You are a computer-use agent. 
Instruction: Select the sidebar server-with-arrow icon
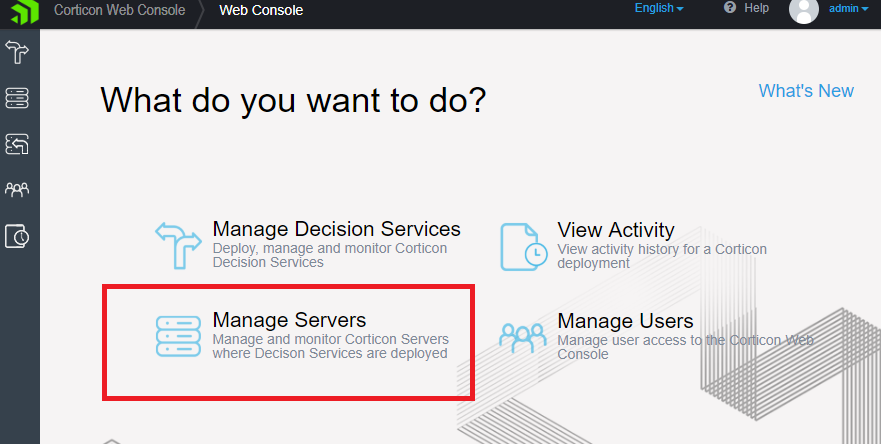point(17,144)
